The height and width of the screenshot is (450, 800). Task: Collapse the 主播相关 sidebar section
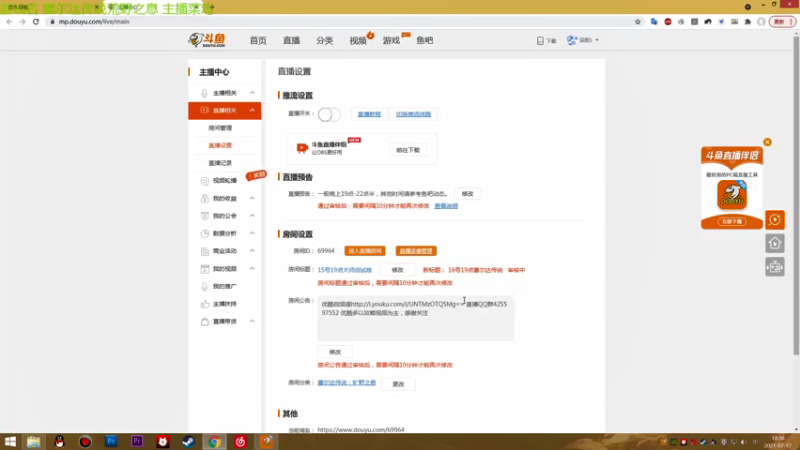(x=252, y=93)
